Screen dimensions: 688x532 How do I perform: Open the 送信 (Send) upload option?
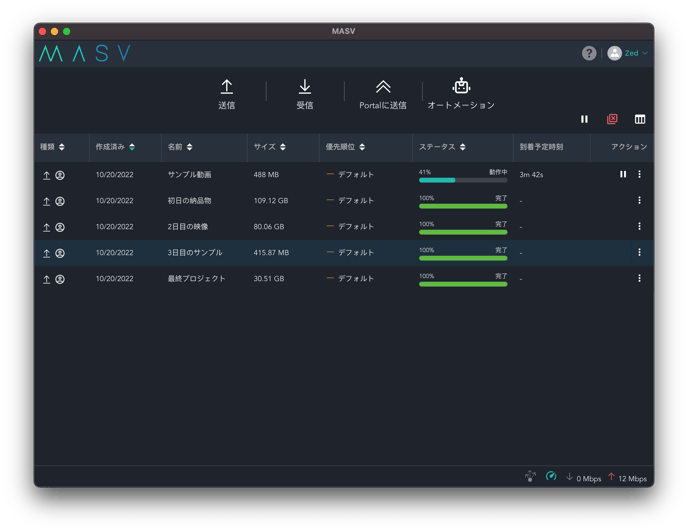pos(226,94)
